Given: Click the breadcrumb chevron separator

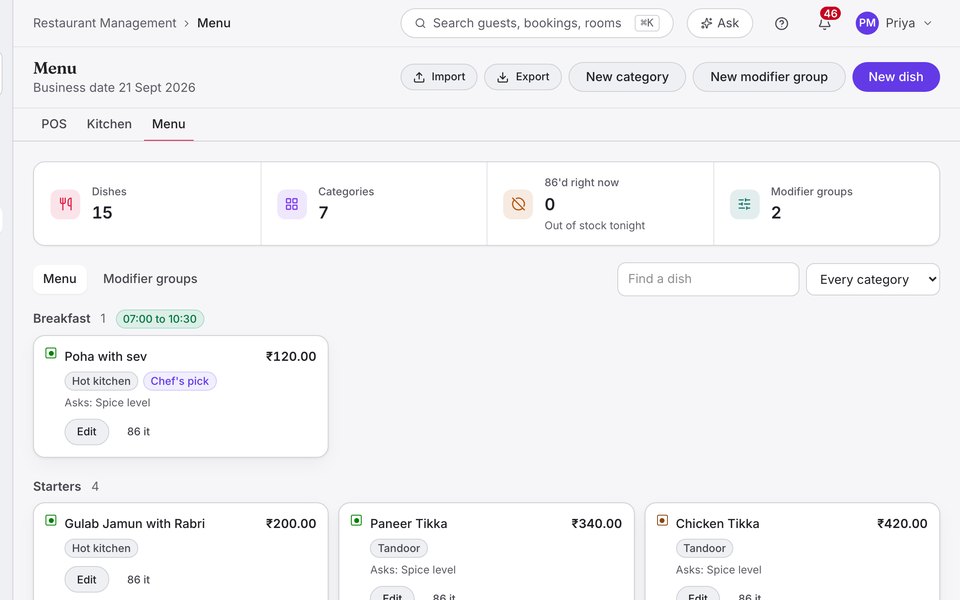Looking at the screenshot, I should click(187, 23).
